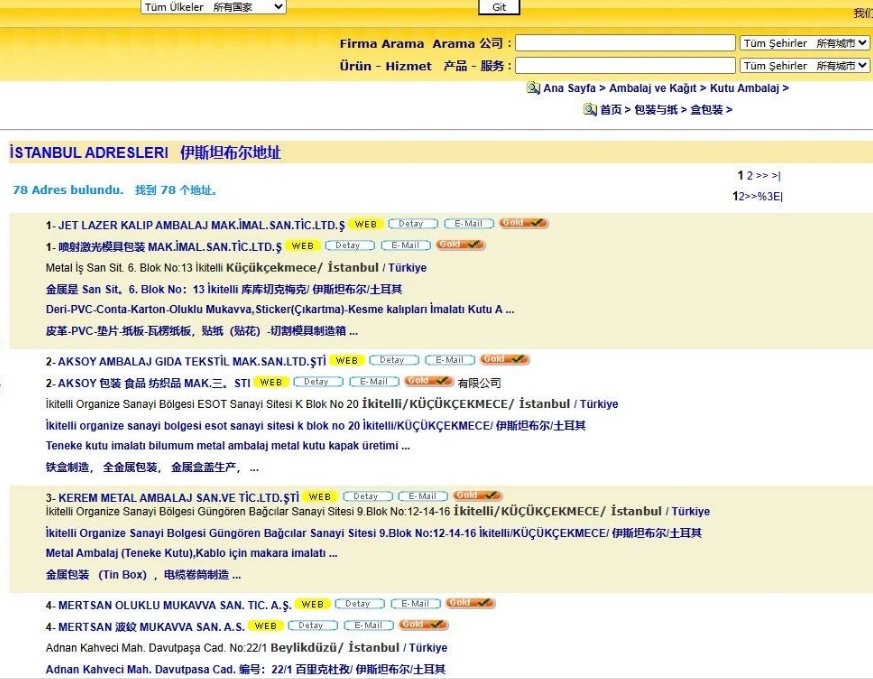Viewport: 873px width, 679px height.
Task: Click Detay on the AKSOY 包装 食品 row
Action: click(318, 382)
